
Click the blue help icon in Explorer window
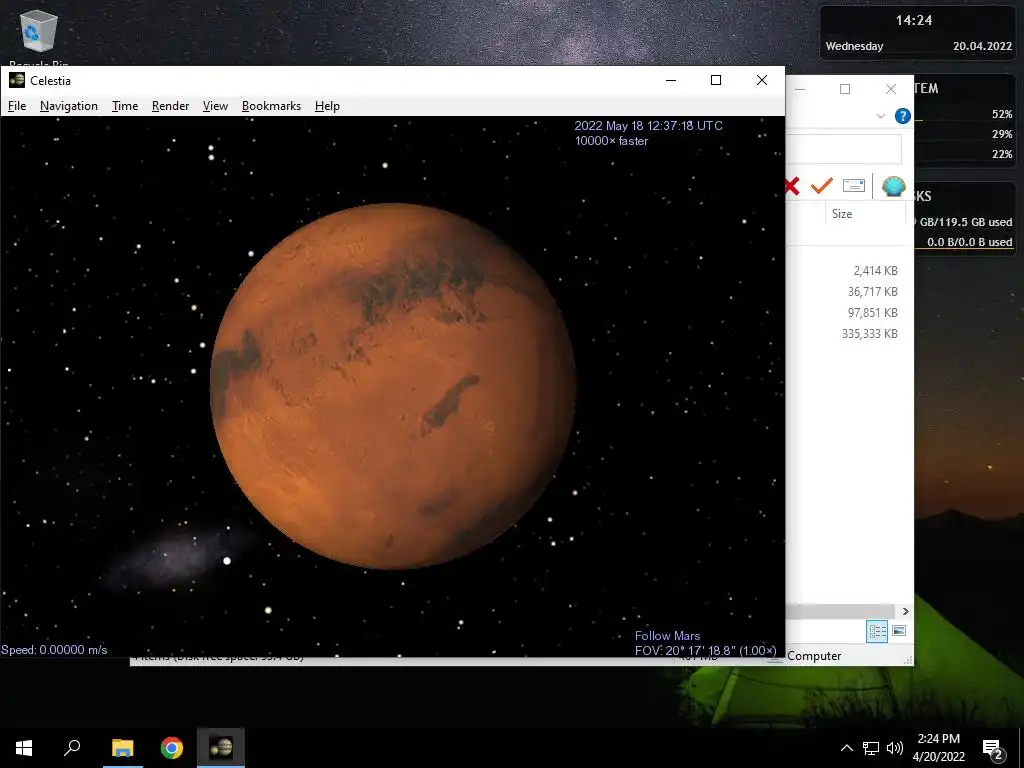tap(903, 116)
